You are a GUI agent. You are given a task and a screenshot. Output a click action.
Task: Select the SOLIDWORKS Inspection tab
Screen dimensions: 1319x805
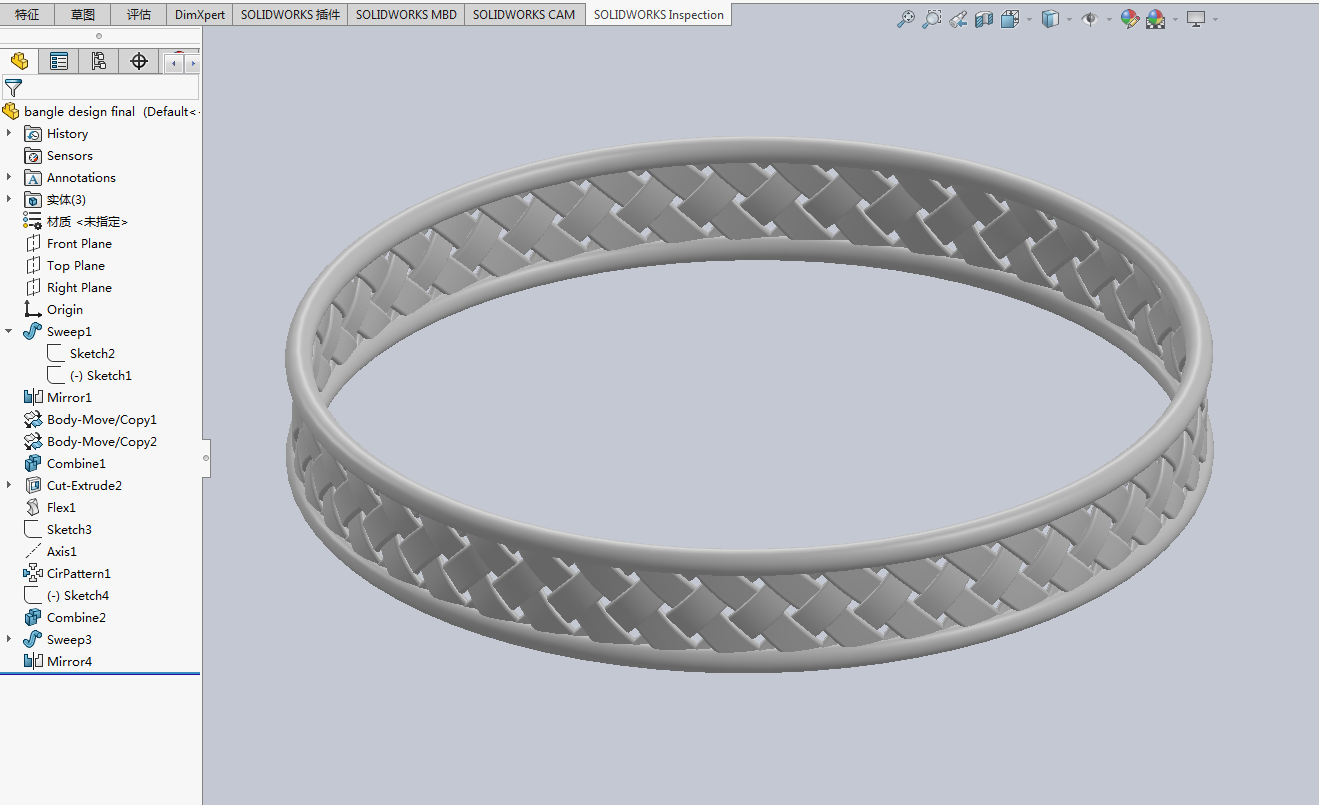[659, 15]
